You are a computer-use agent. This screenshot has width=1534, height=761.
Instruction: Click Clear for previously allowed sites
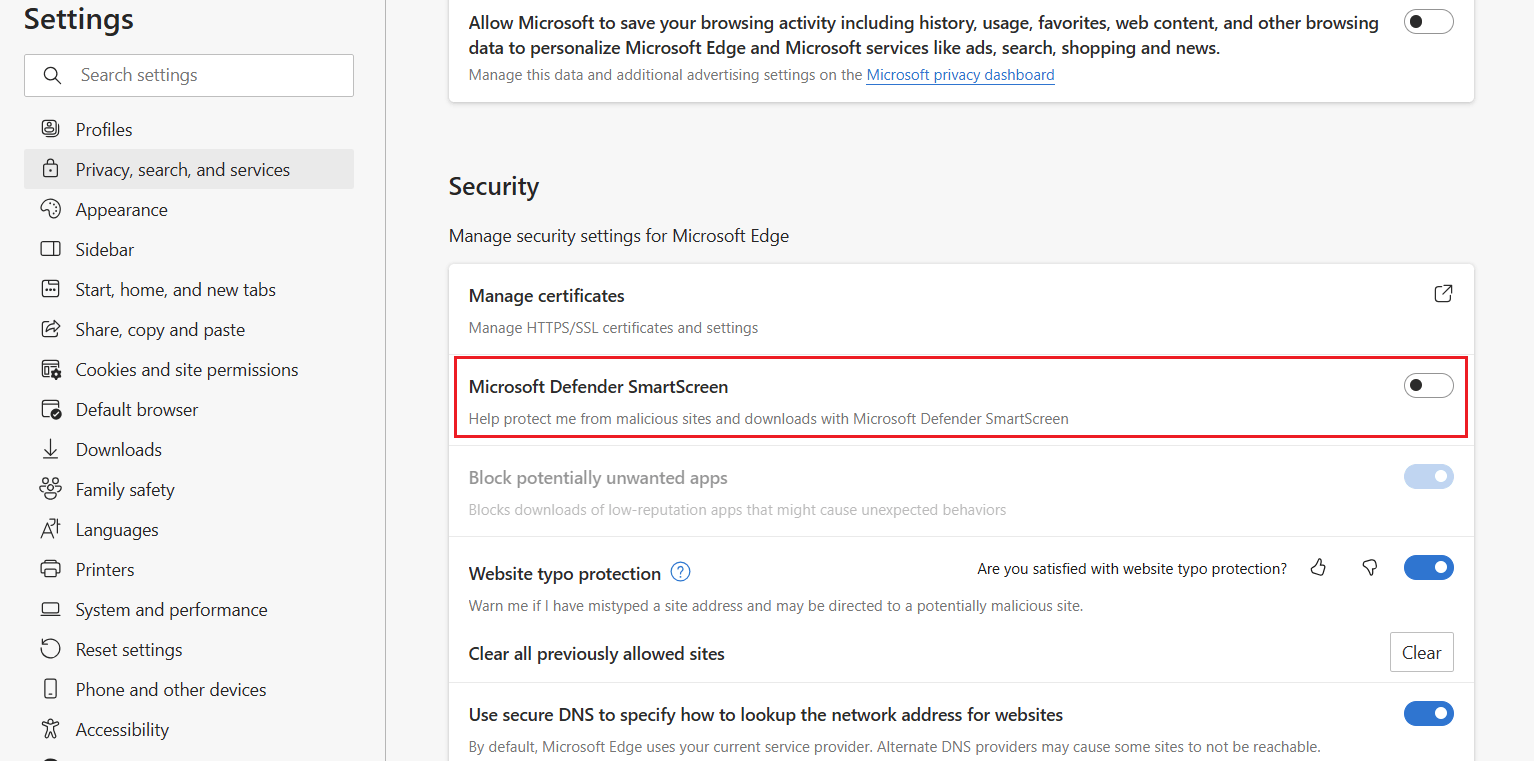point(1421,652)
